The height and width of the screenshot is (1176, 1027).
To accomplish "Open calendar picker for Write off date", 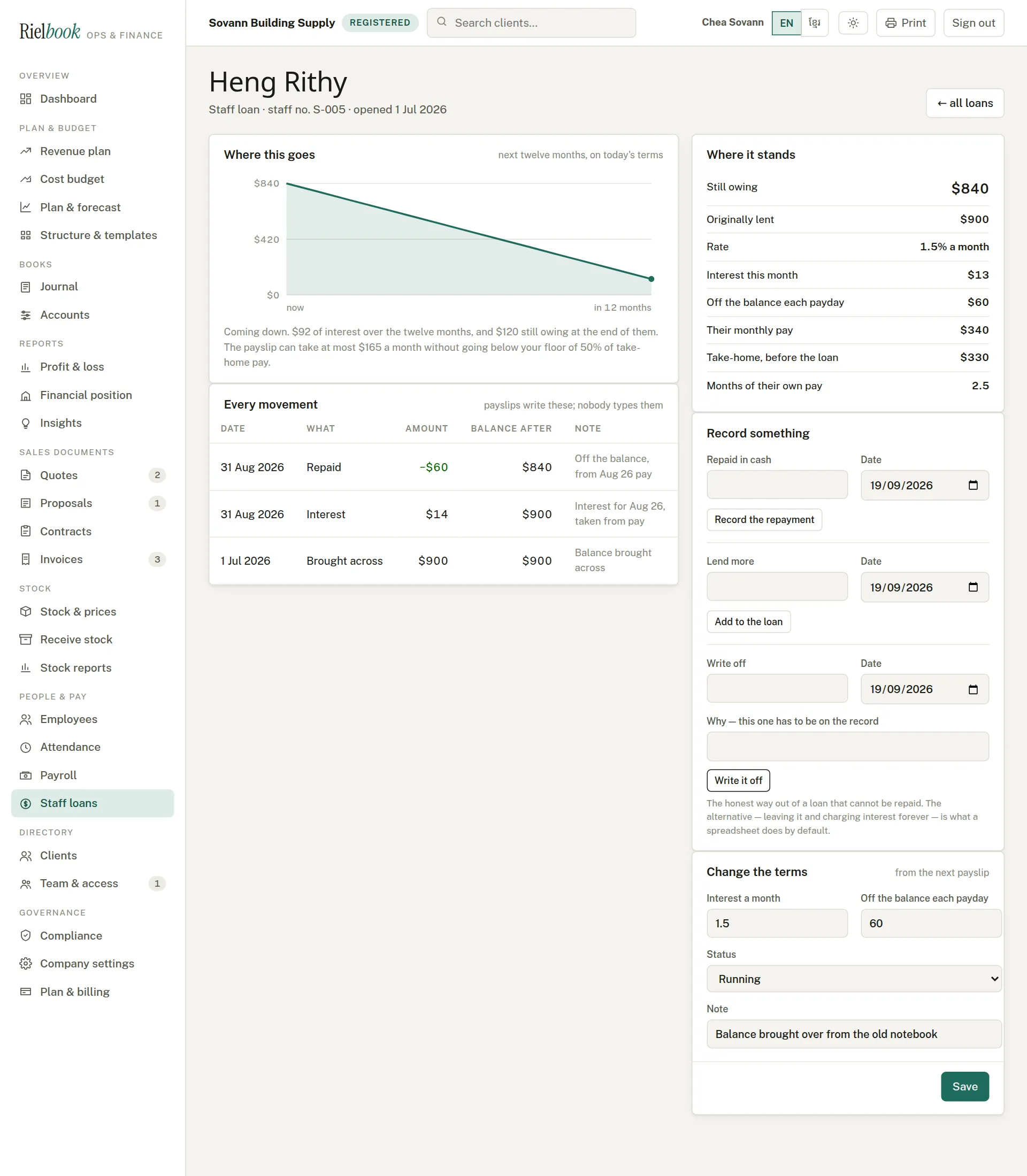I will point(972,689).
